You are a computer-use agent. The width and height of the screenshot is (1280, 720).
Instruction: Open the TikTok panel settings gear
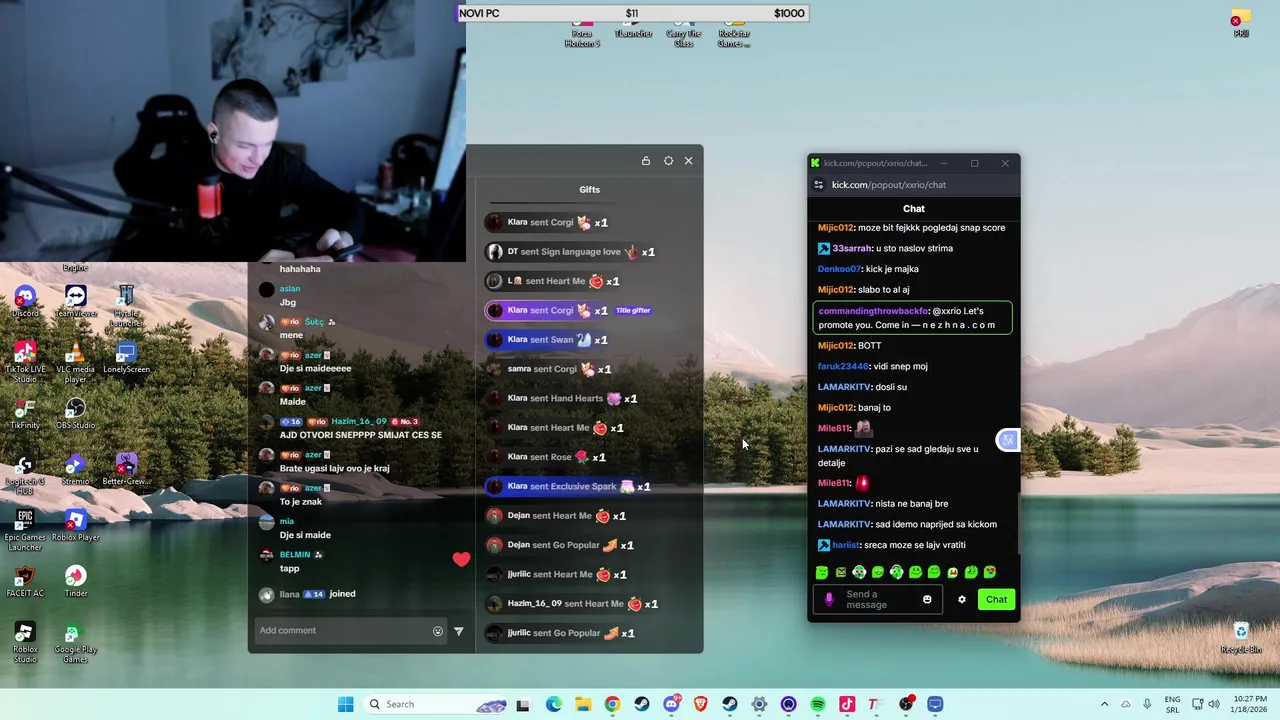[x=668, y=161]
